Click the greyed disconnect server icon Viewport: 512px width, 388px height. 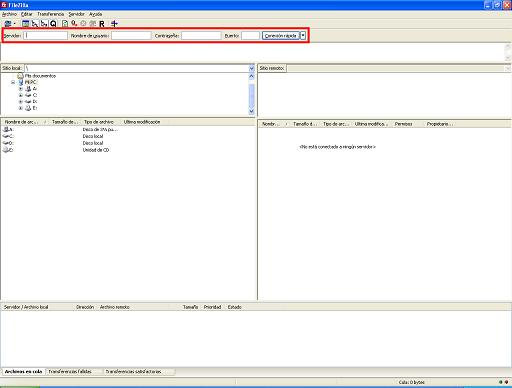93,24
